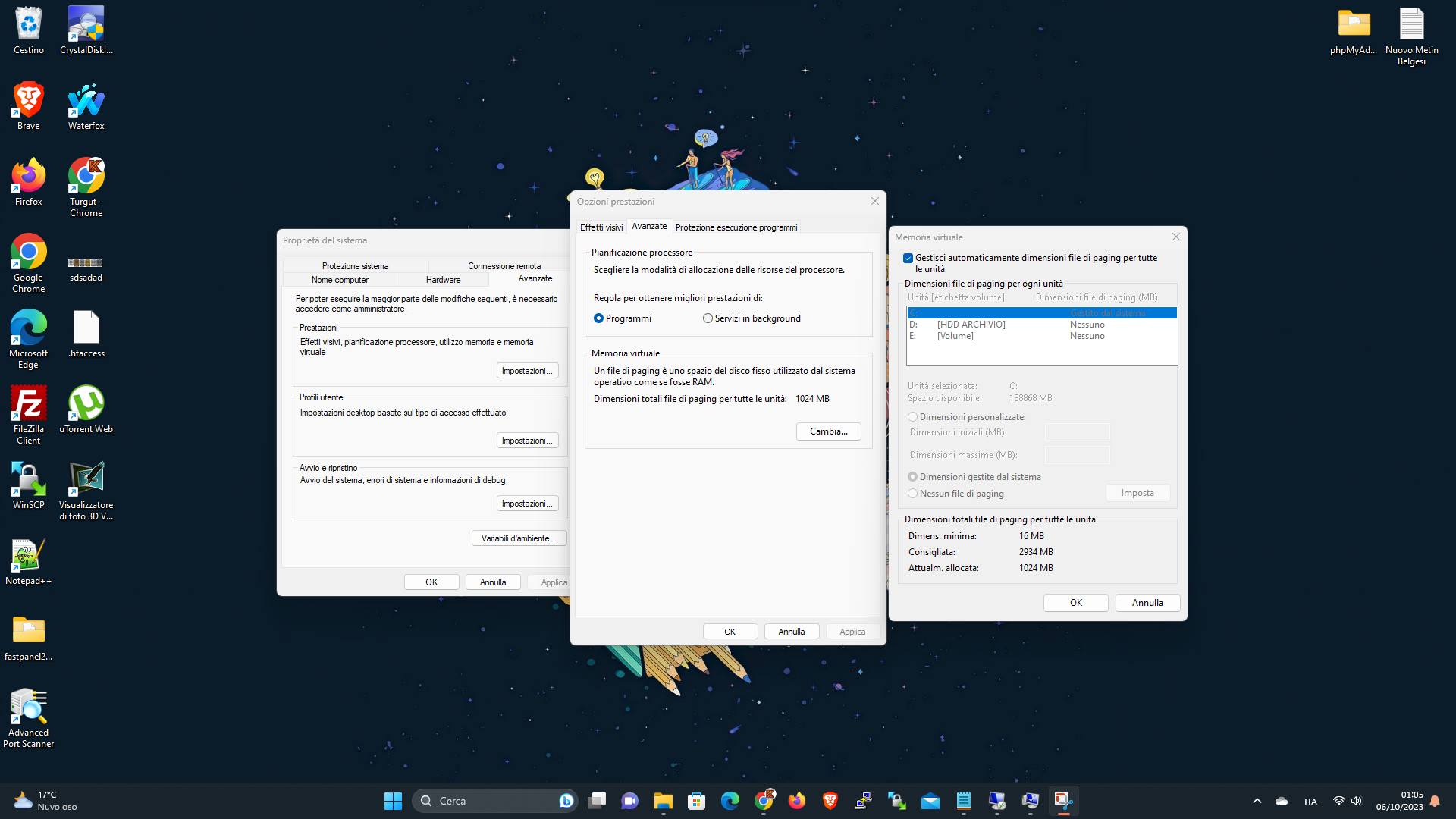Choose 'Nessun file di paging' option
Viewport: 1456px width, 819px height.
[x=912, y=493]
